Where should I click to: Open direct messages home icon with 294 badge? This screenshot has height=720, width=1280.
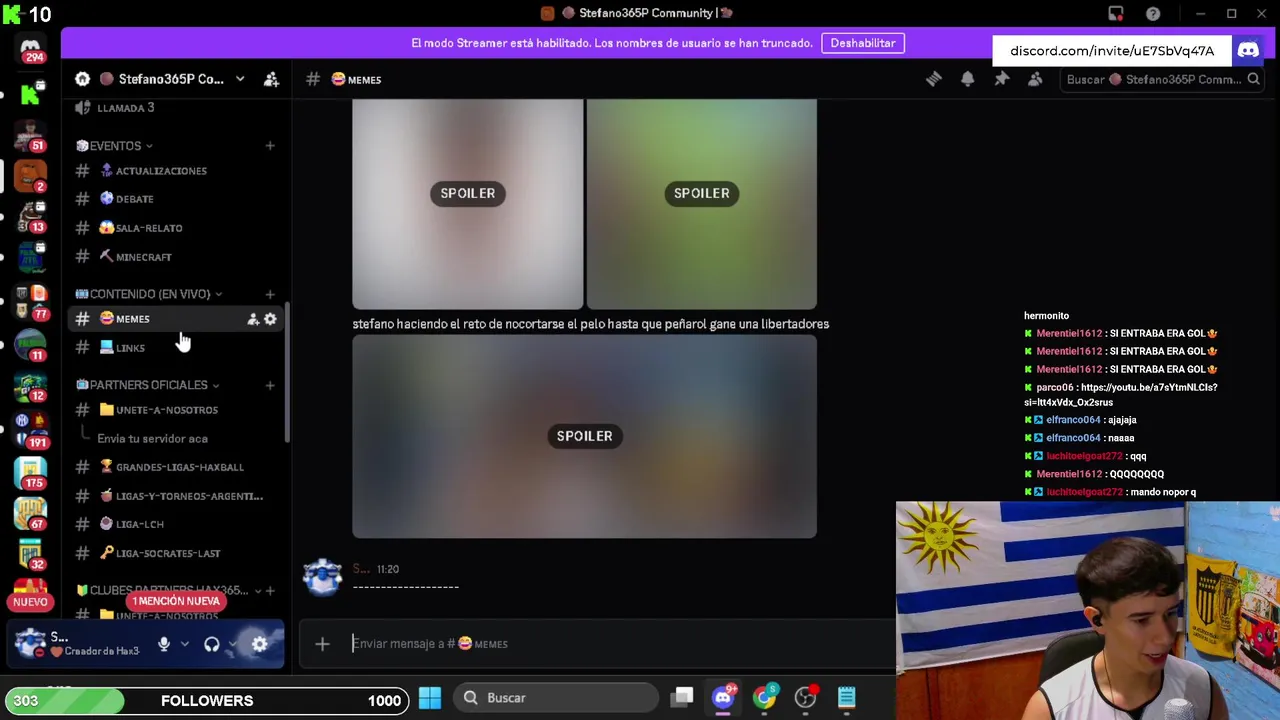pyautogui.click(x=30, y=49)
